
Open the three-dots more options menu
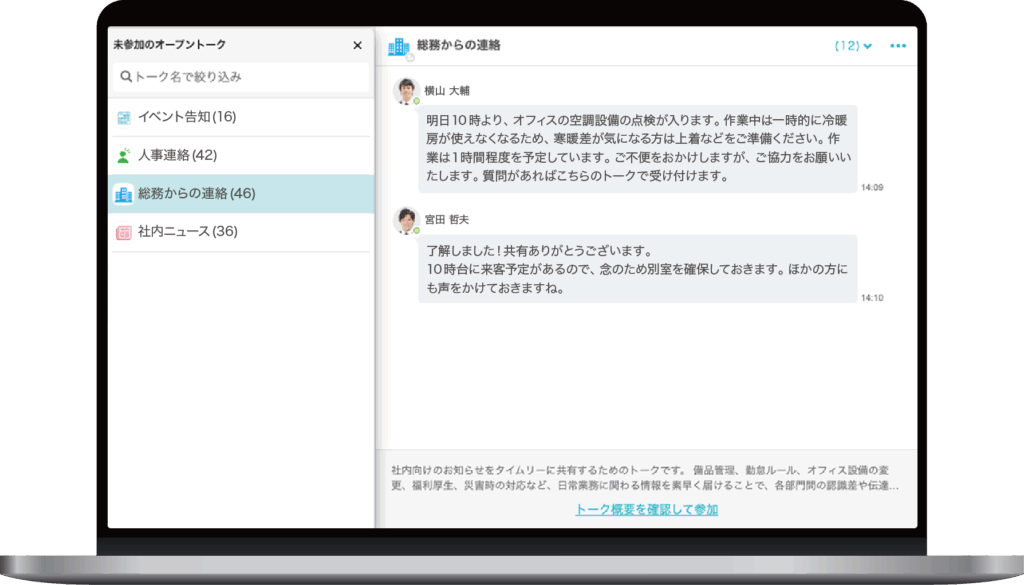(897, 46)
